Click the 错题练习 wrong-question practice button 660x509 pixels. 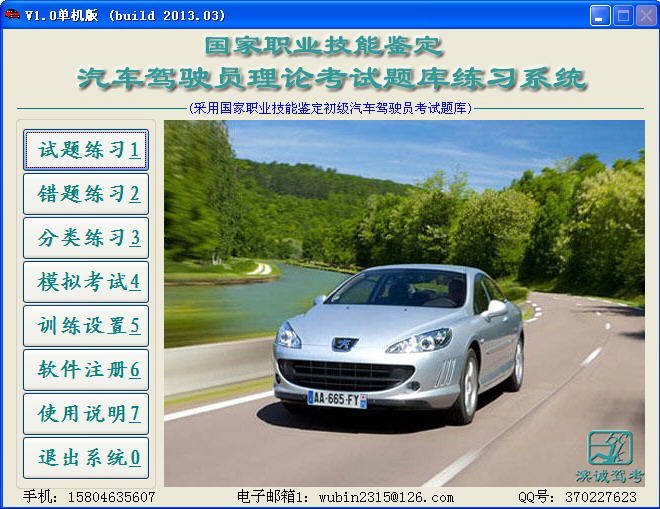87,194
